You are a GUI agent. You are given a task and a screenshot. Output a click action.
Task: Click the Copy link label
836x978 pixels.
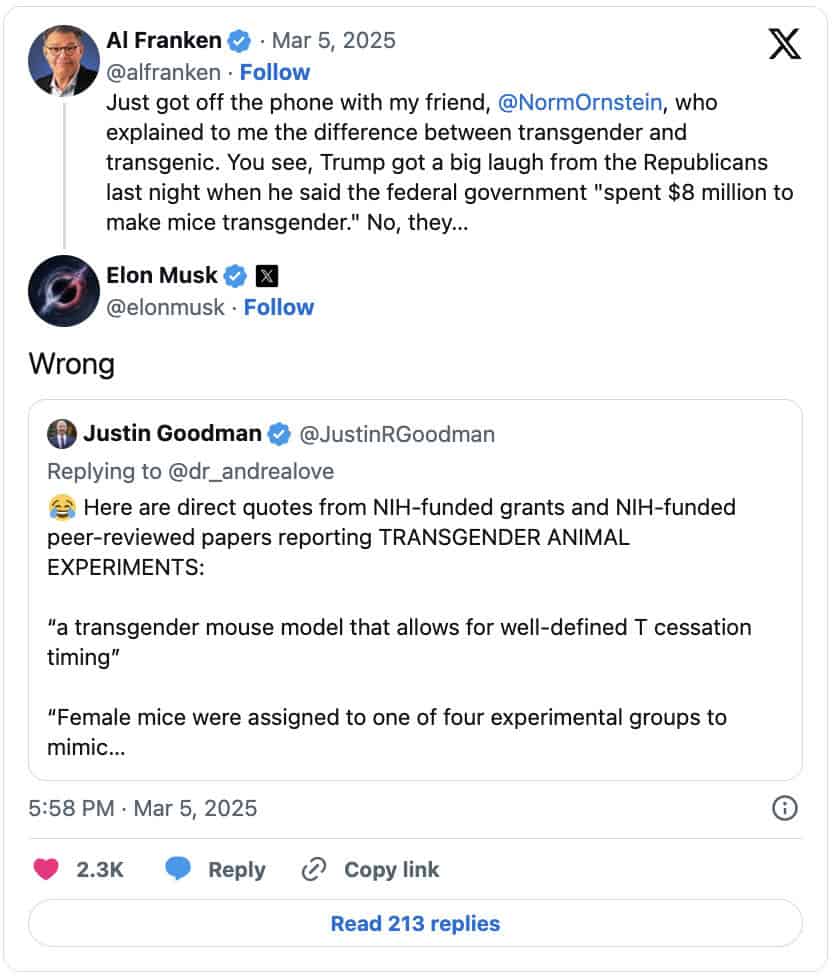[x=391, y=870]
